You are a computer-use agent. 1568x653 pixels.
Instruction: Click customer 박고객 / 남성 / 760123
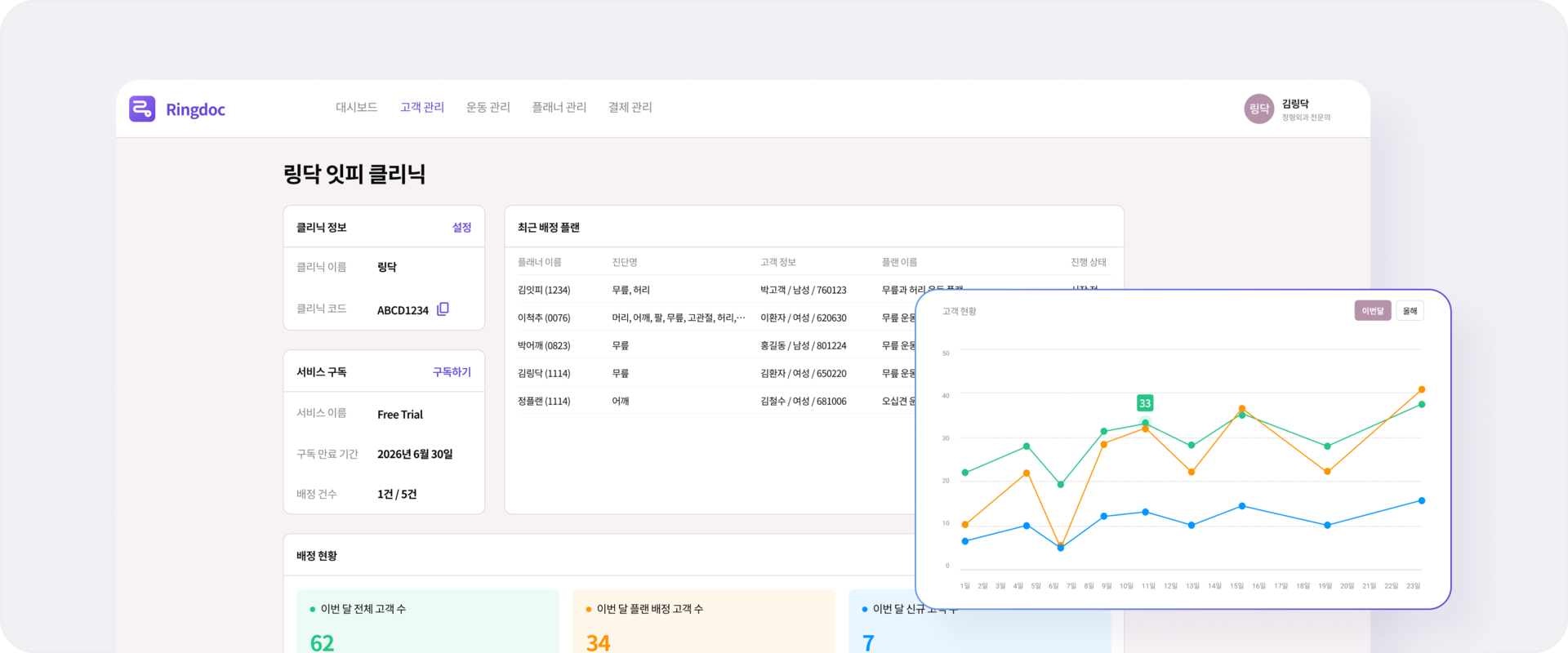coord(804,291)
